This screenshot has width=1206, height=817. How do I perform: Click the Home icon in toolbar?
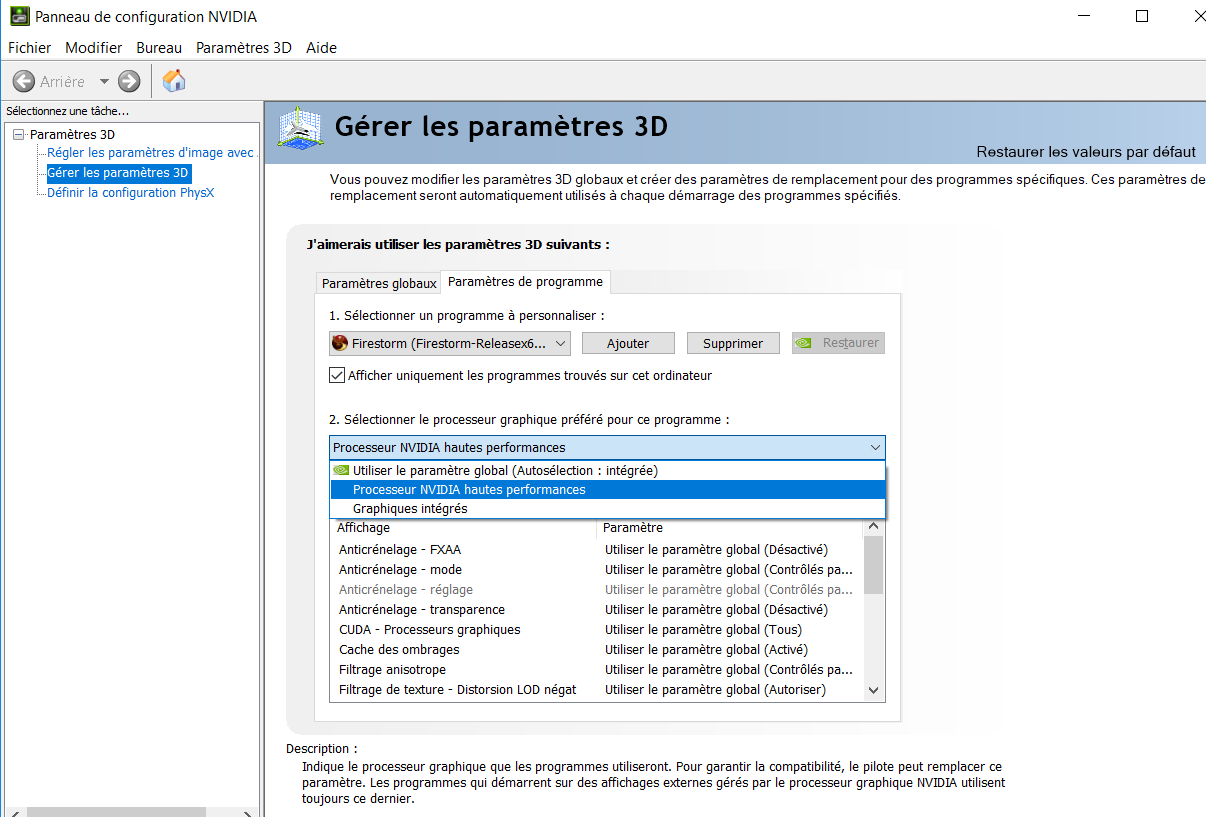(174, 81)
